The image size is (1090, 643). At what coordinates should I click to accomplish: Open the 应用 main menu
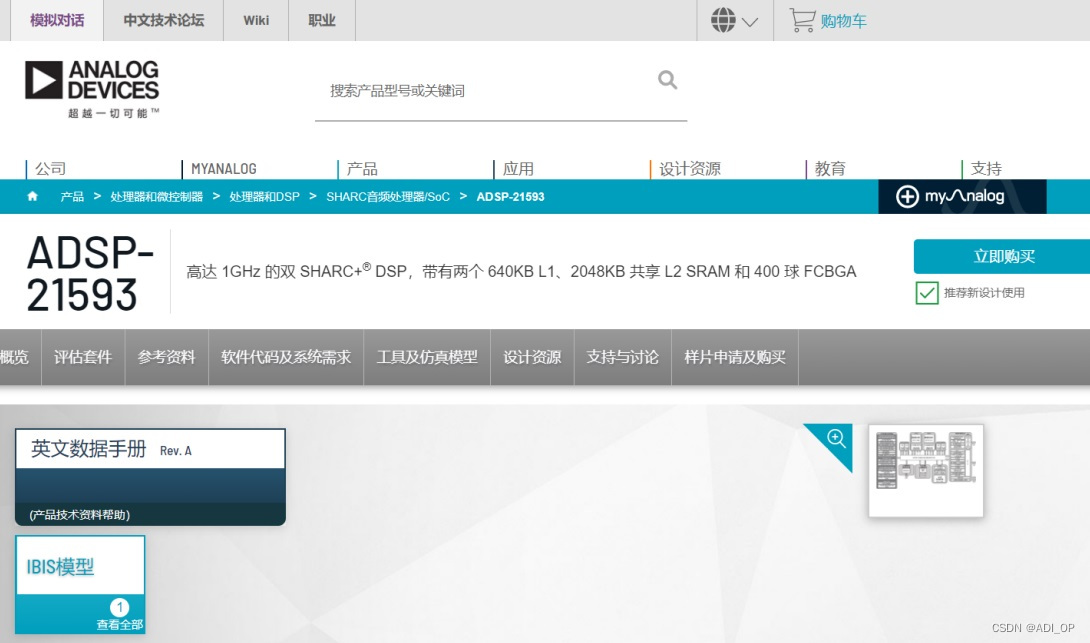coord(519,168)
